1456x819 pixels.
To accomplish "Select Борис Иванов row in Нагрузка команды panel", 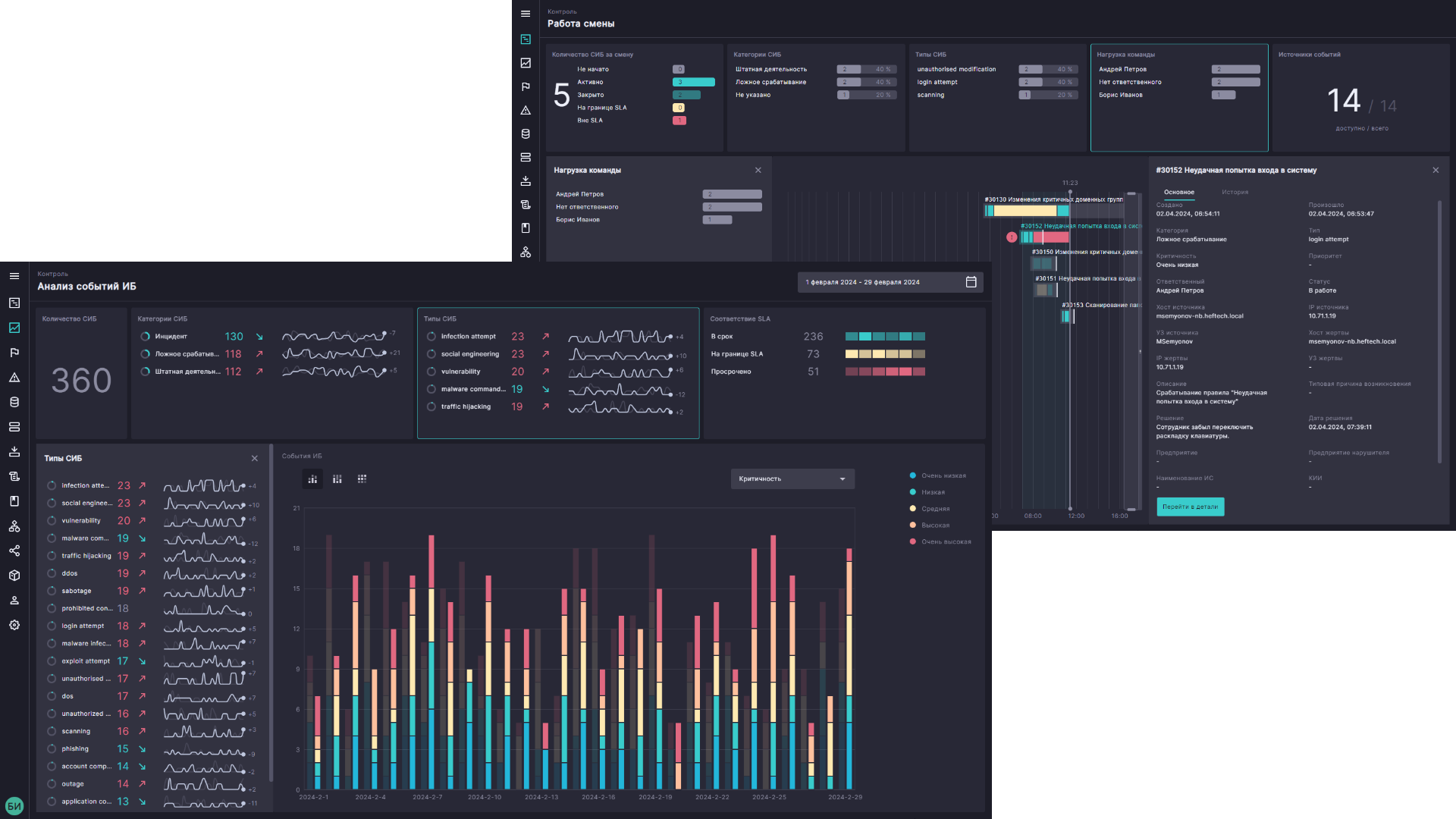I will (x=658, y=220).
